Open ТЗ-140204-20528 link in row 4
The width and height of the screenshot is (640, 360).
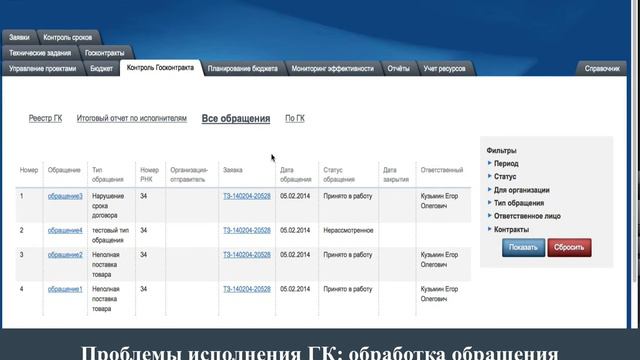tap(247, 289)
